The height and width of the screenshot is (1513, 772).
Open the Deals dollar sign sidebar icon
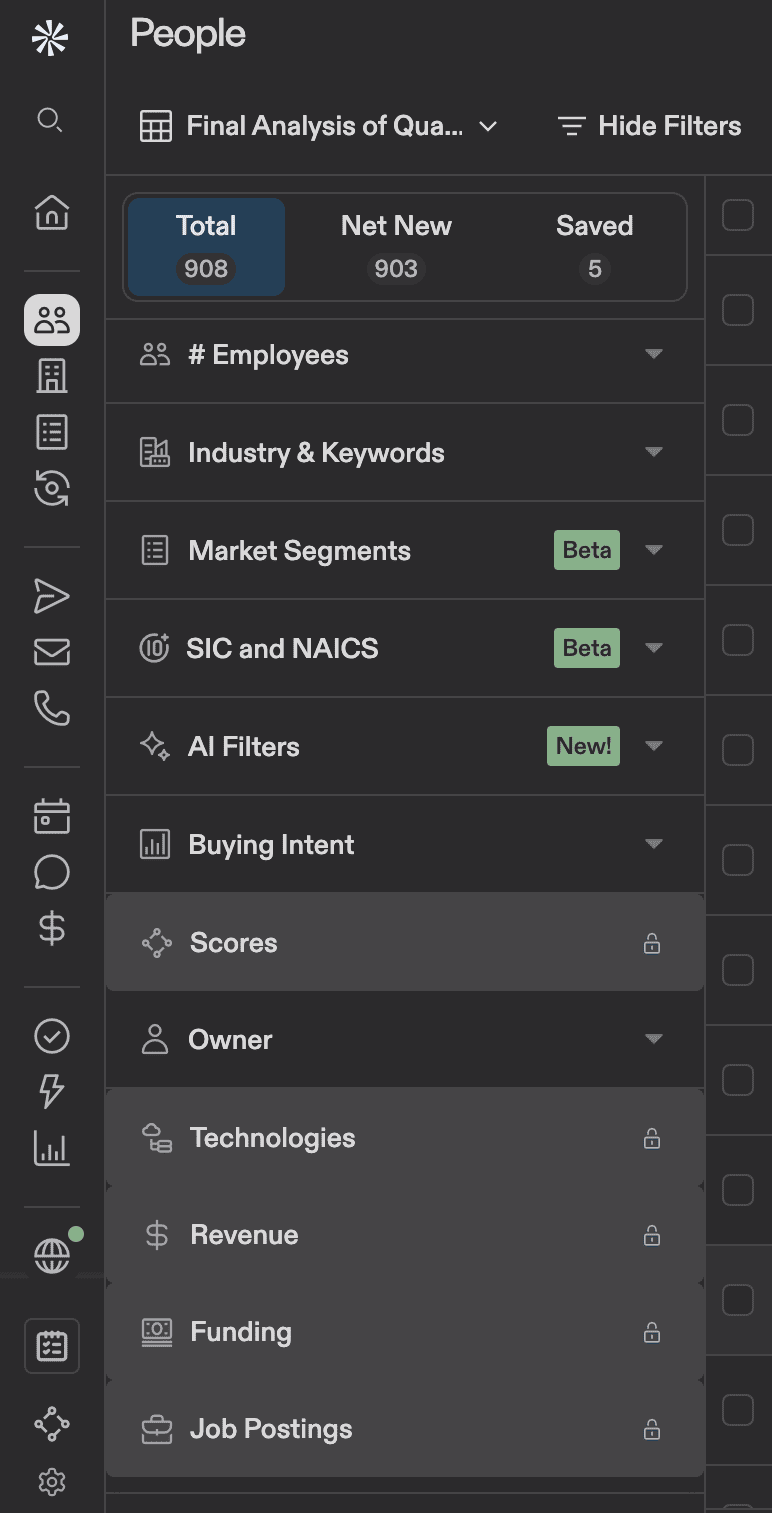point(52,928)
